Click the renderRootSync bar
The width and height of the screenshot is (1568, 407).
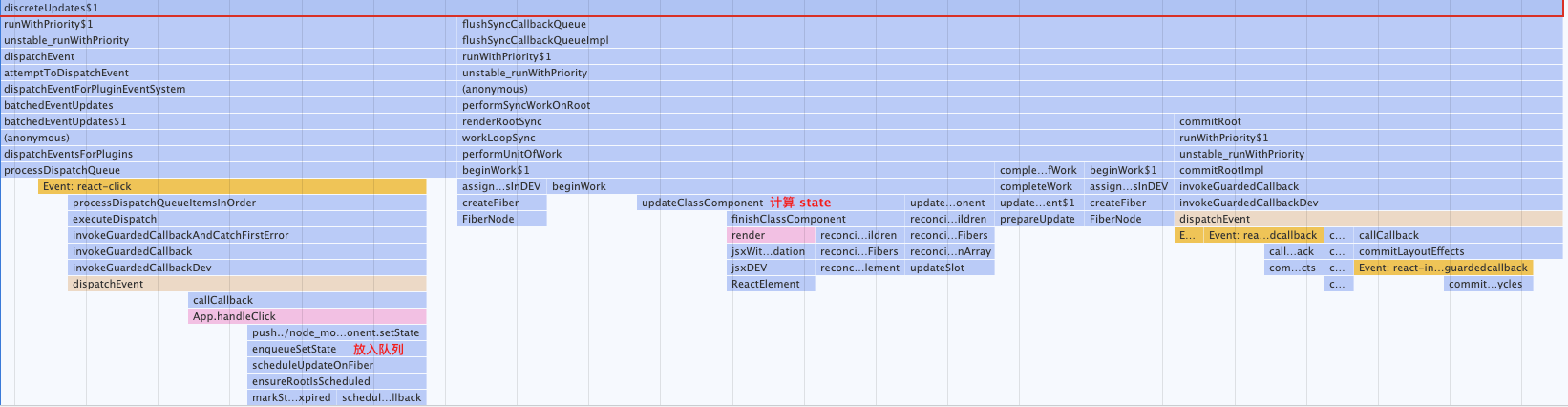coord(816,121)
